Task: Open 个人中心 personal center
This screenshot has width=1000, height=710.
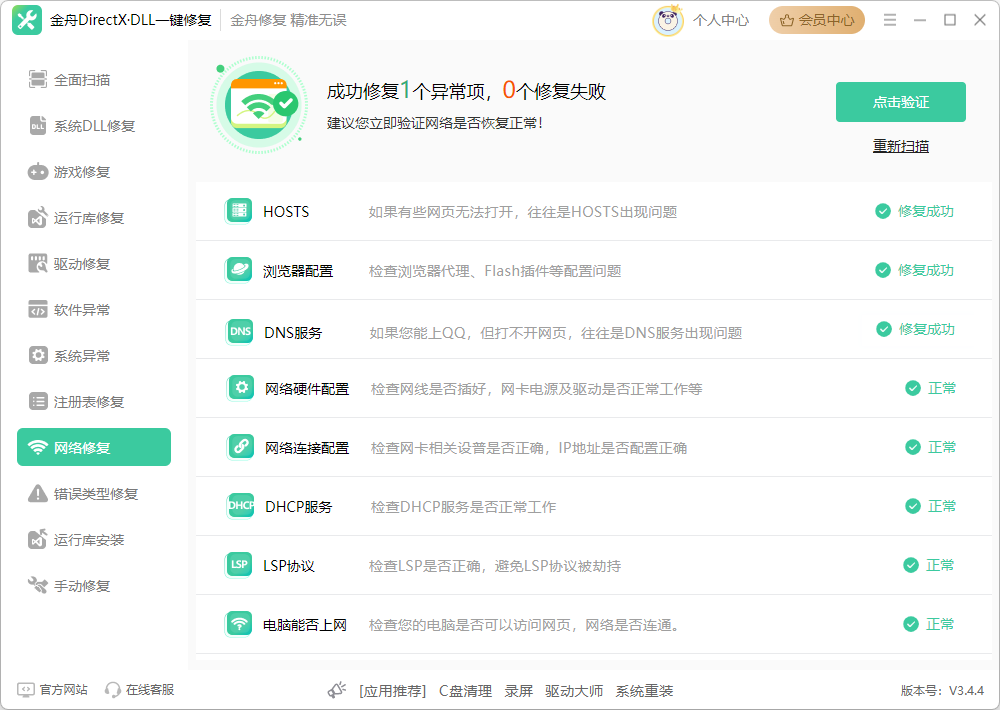Action: tap(721, 20)
